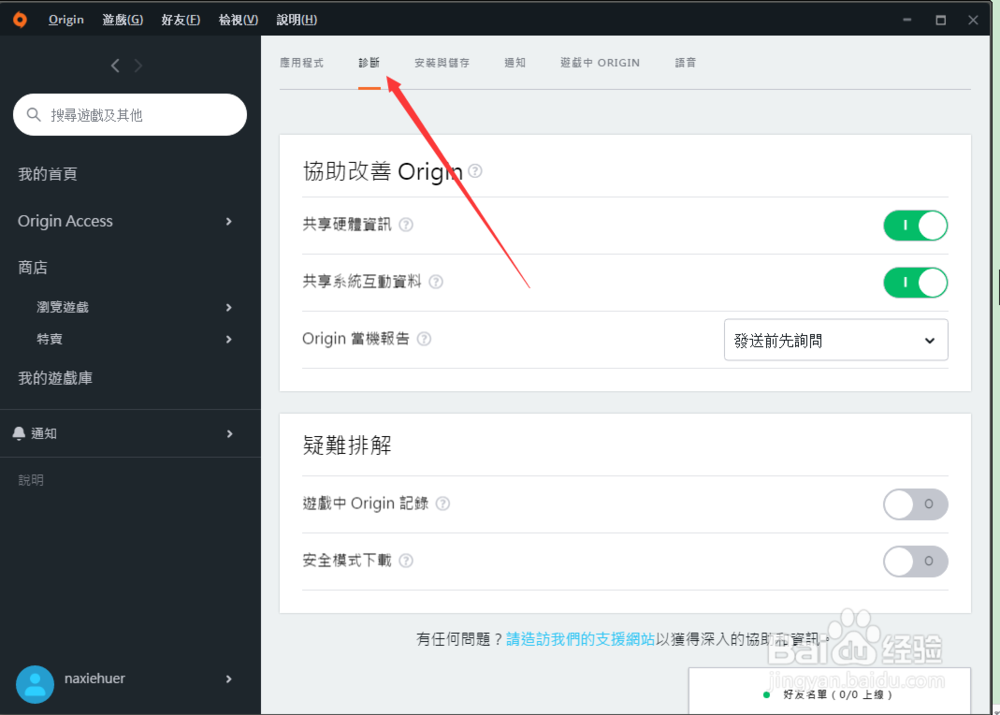
Task: Open Origin Access in the sidebar
Action: tap(65, 221)
